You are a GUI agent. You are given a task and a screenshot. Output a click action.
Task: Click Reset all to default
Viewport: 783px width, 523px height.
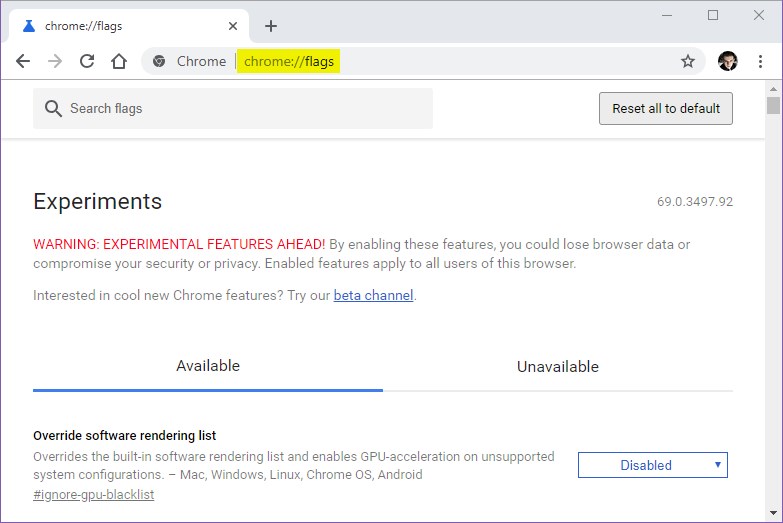click(x=666, y=108)
